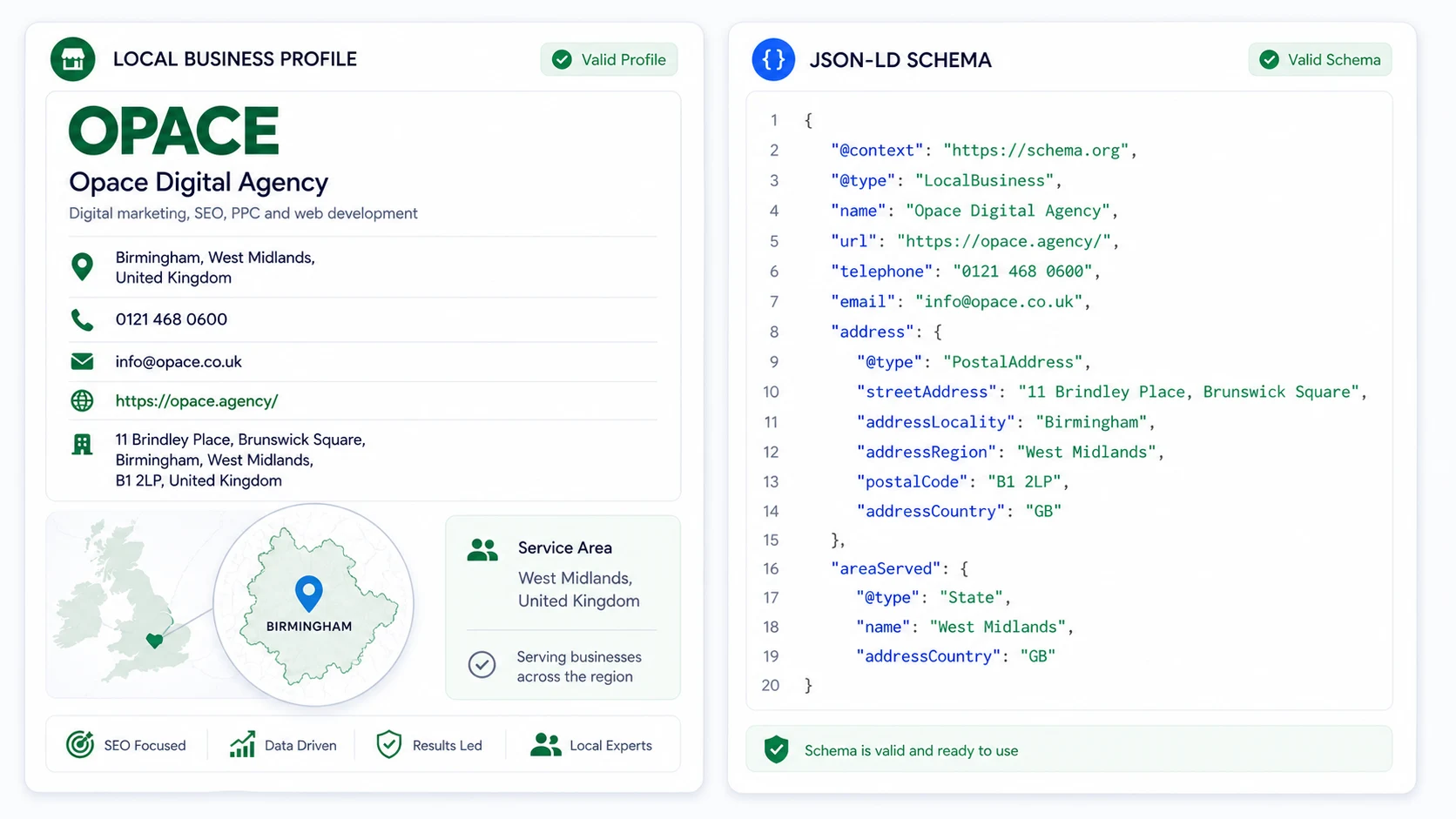This screenshot has width=1456, height=819.
Task: Click the "@type": "PostalAddress" line
Action: (974, 362)
